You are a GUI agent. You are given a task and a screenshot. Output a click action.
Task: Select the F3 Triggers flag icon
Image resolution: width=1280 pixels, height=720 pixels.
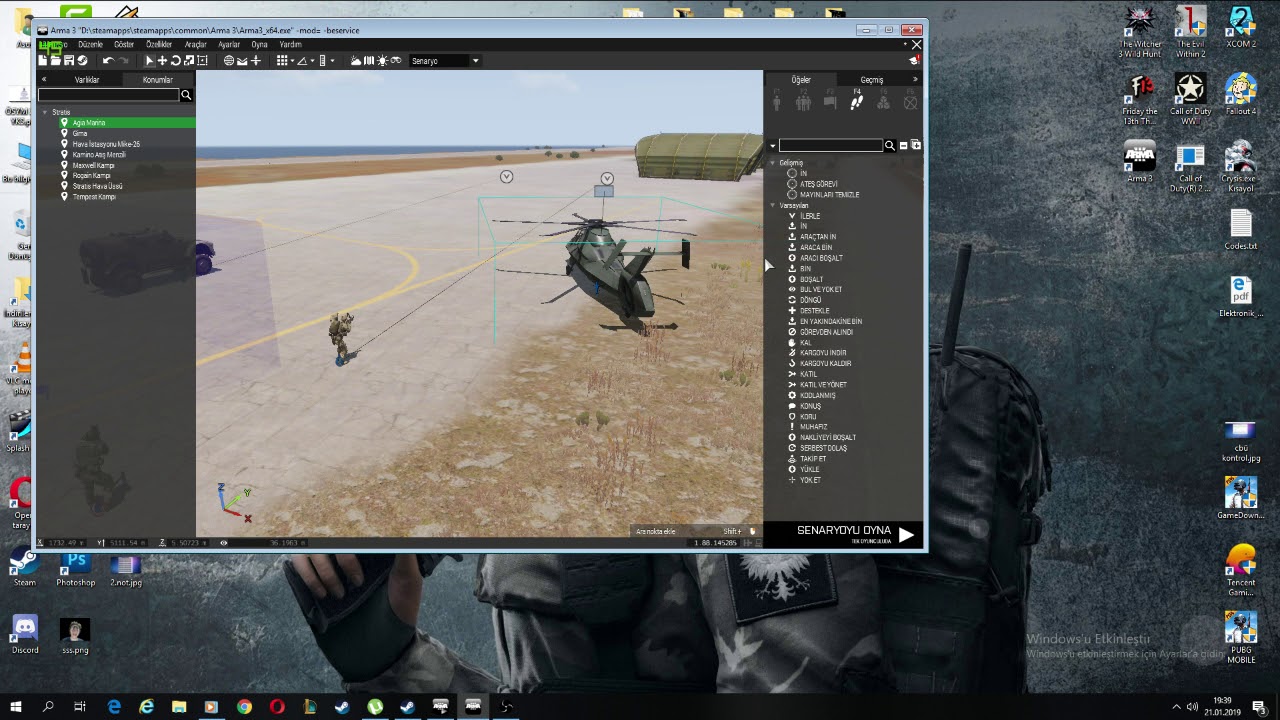point(830,101)
